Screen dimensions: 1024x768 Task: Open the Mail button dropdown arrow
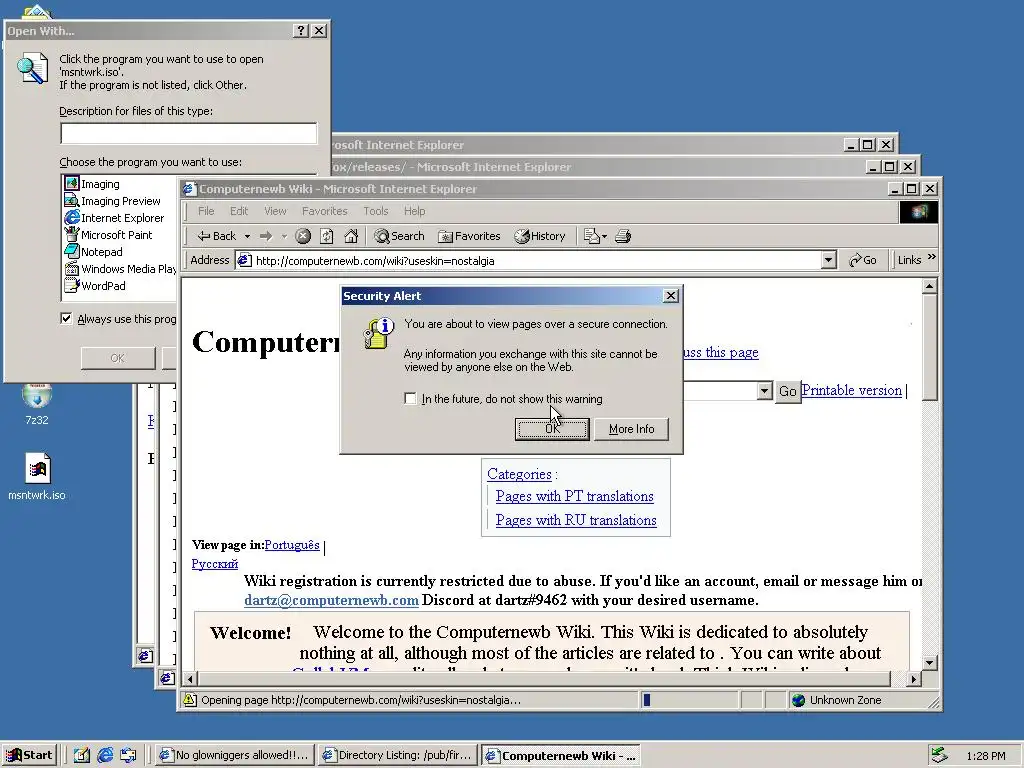click(x=604, y=236)
